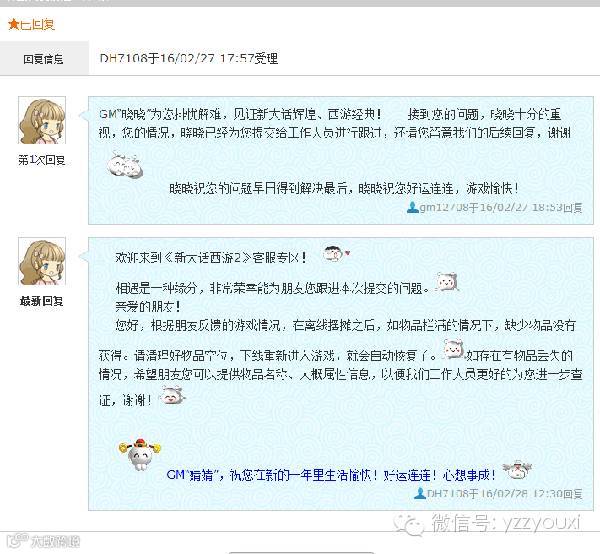Click the smiling sheep emoticon after 自动恢复了
The image size is (600, 554).
point(453,349)
